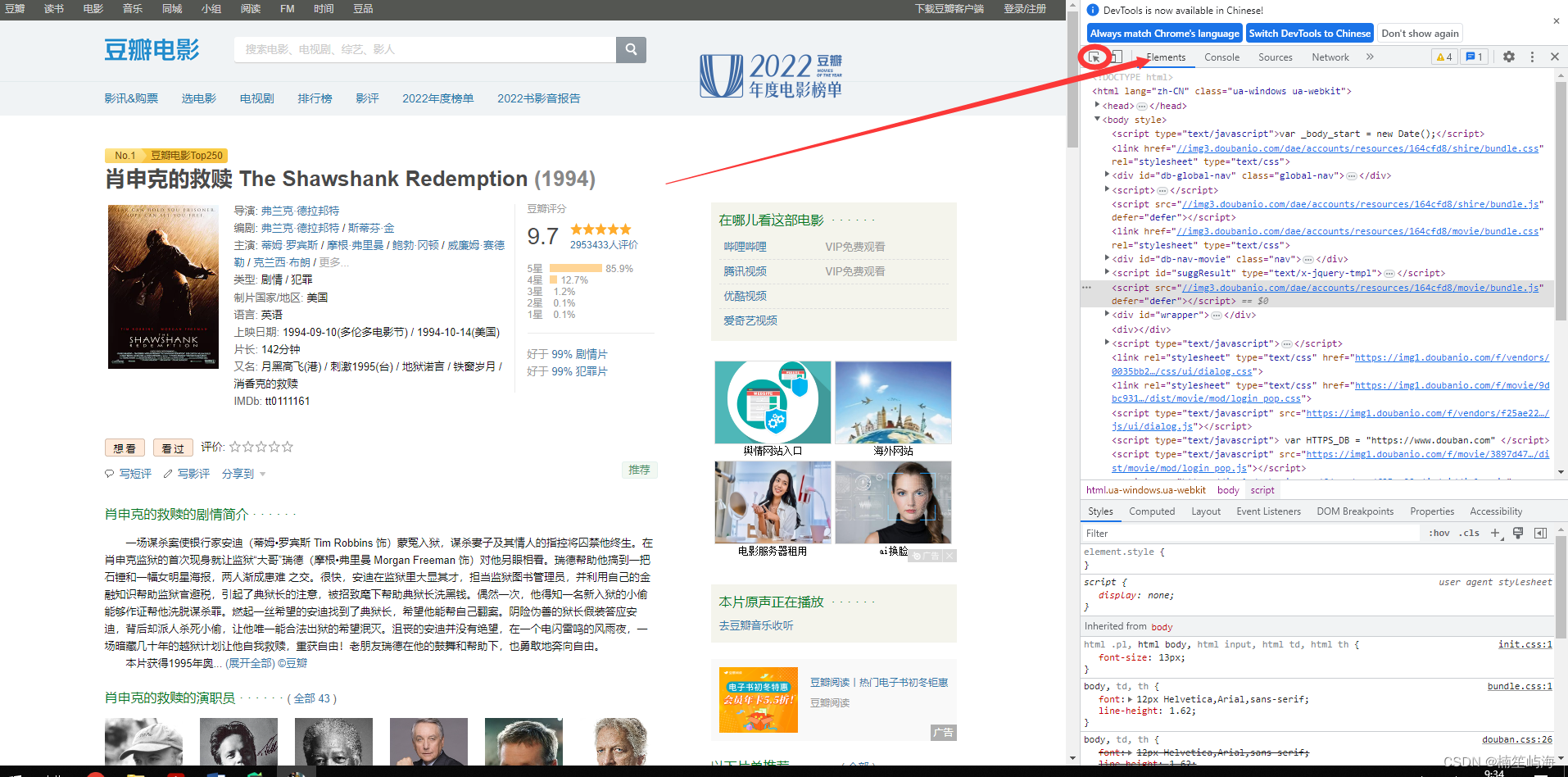
Task: Collapse the body element node
Action: pyautogui.click(x=1097, y=119)
